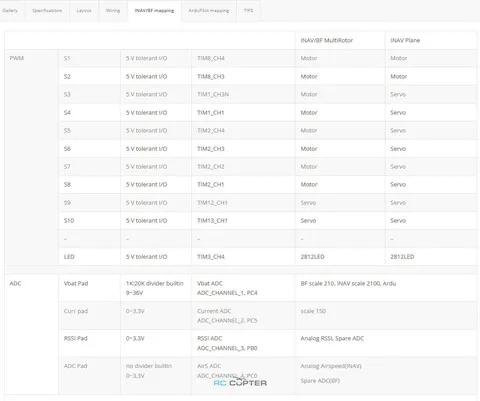Select the INAV/BF mapping tab
Viewport: 480px width, 401px height.
coord(154,11)
